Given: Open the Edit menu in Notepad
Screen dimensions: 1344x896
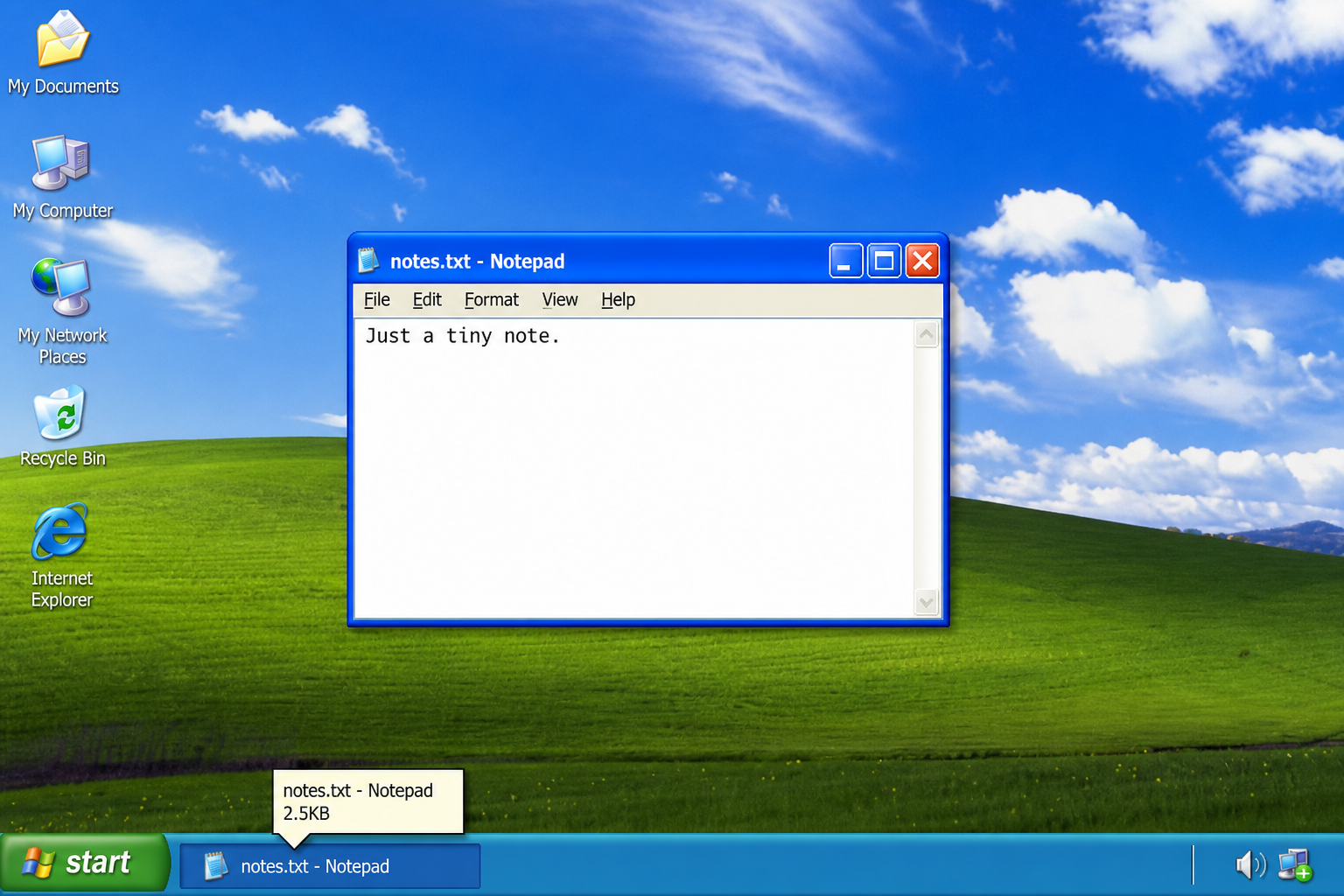Looking at the screenshot, I should click(x=427, y=300).
